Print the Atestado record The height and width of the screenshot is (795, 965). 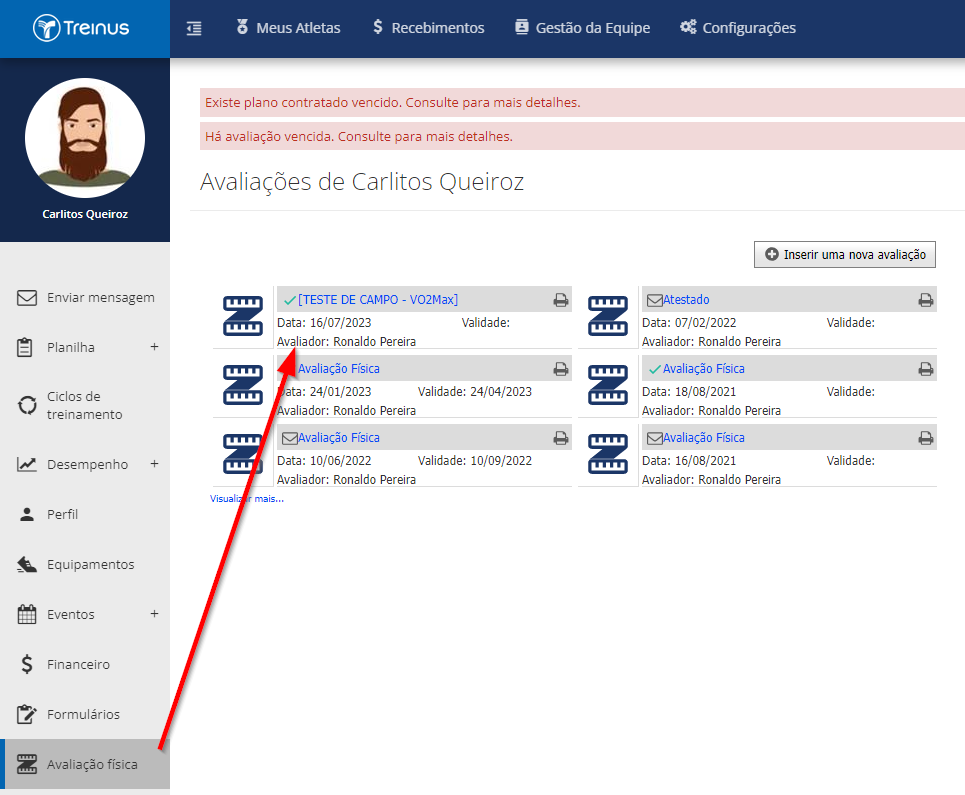click(x=926, y=300)
